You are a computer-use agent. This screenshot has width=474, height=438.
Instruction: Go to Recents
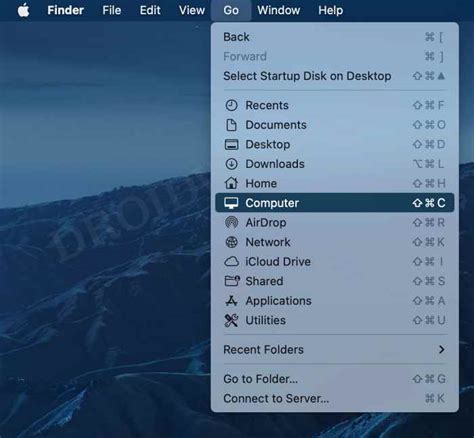tap(335, 105)
